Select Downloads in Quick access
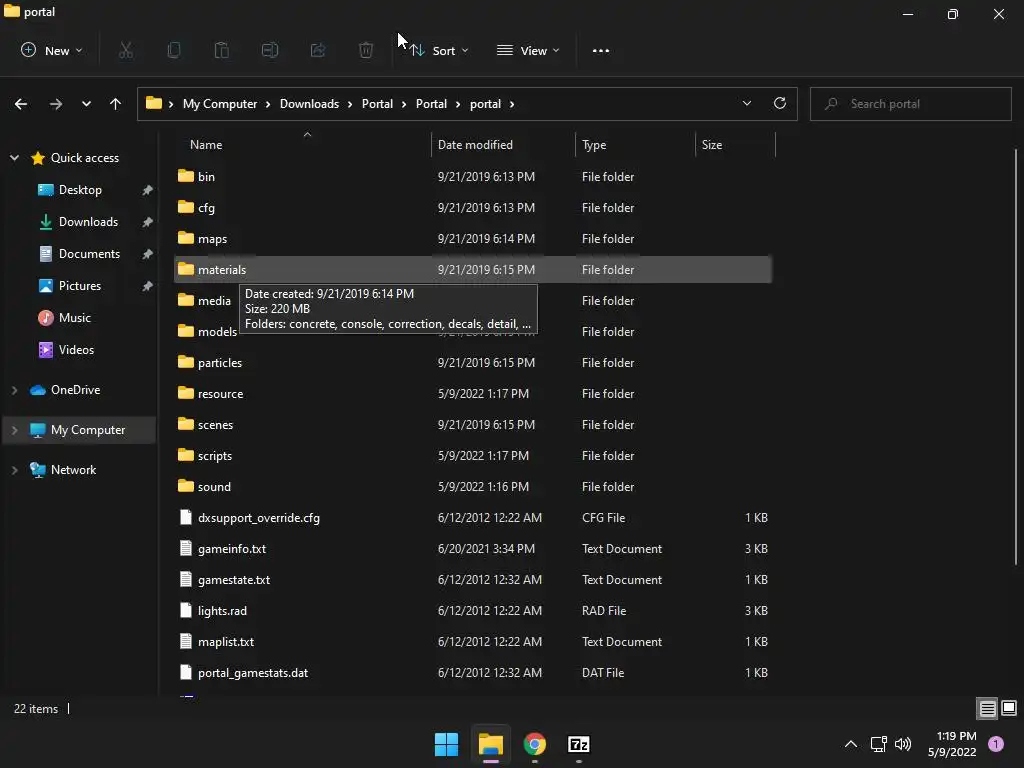Image resolution: width=1024 pixels, height=768 pixels. tap(88, 222)
